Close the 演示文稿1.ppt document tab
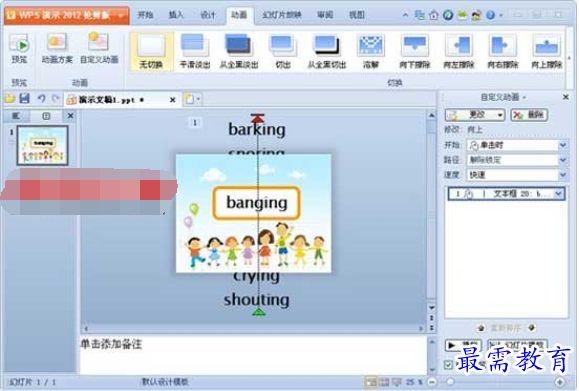This screenshot has width=579, height=391. [172, 100]
